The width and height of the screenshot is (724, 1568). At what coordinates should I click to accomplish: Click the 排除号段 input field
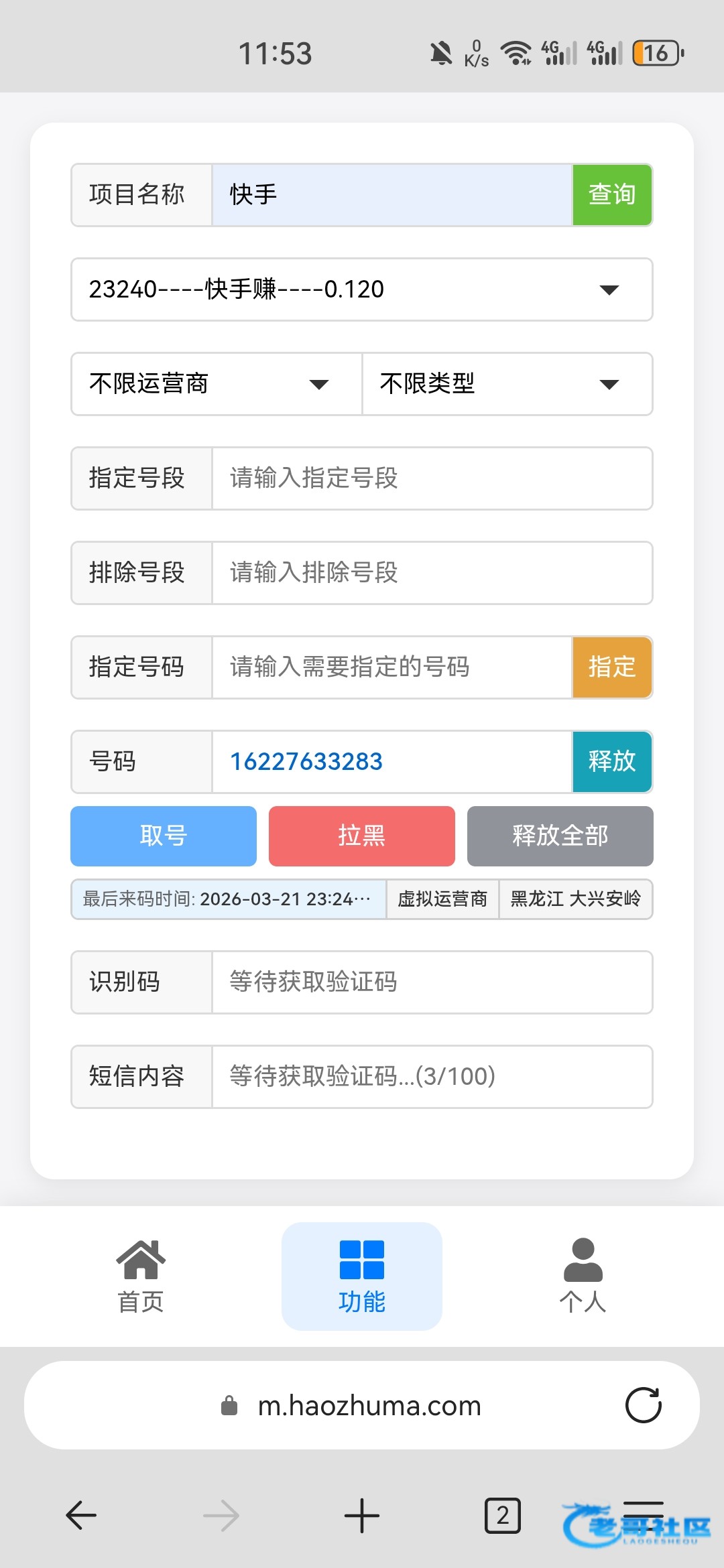432,573
